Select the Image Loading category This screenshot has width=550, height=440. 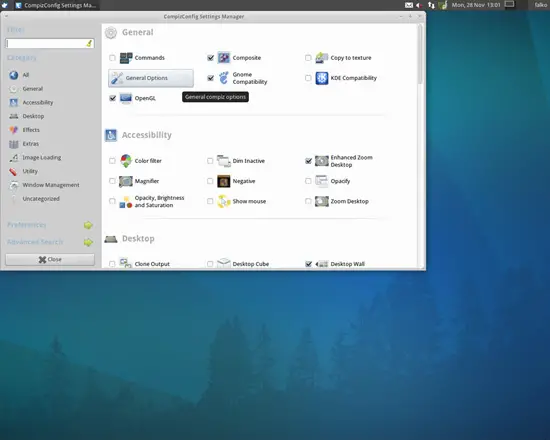(x=41, y=158)
